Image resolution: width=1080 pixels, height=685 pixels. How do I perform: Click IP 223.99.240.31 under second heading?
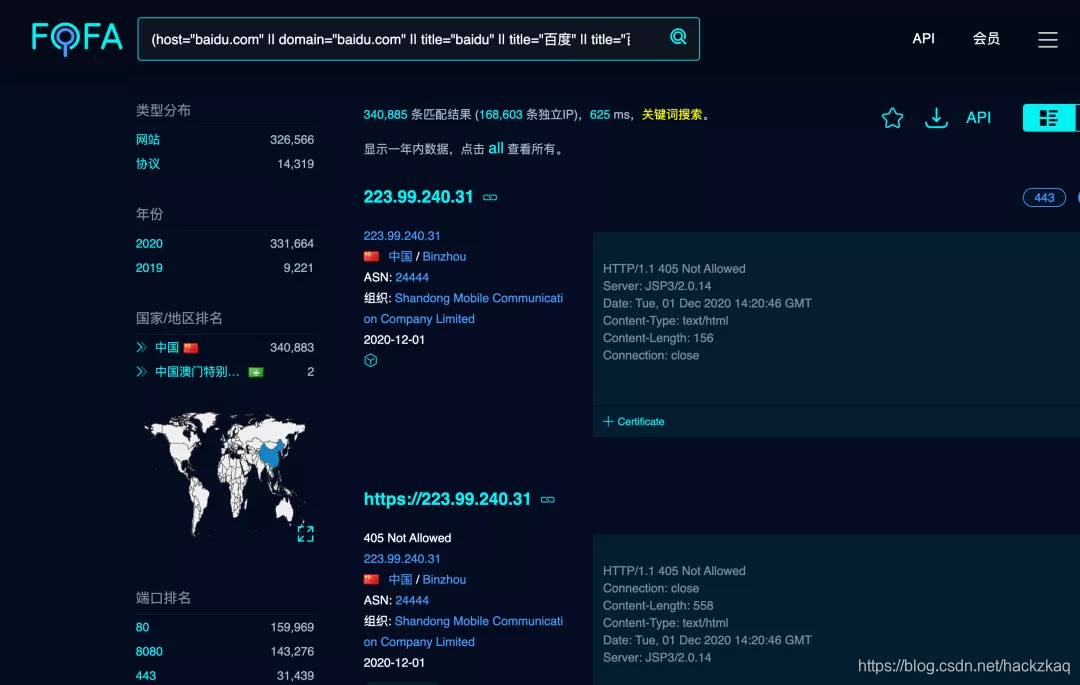point(402,558)
